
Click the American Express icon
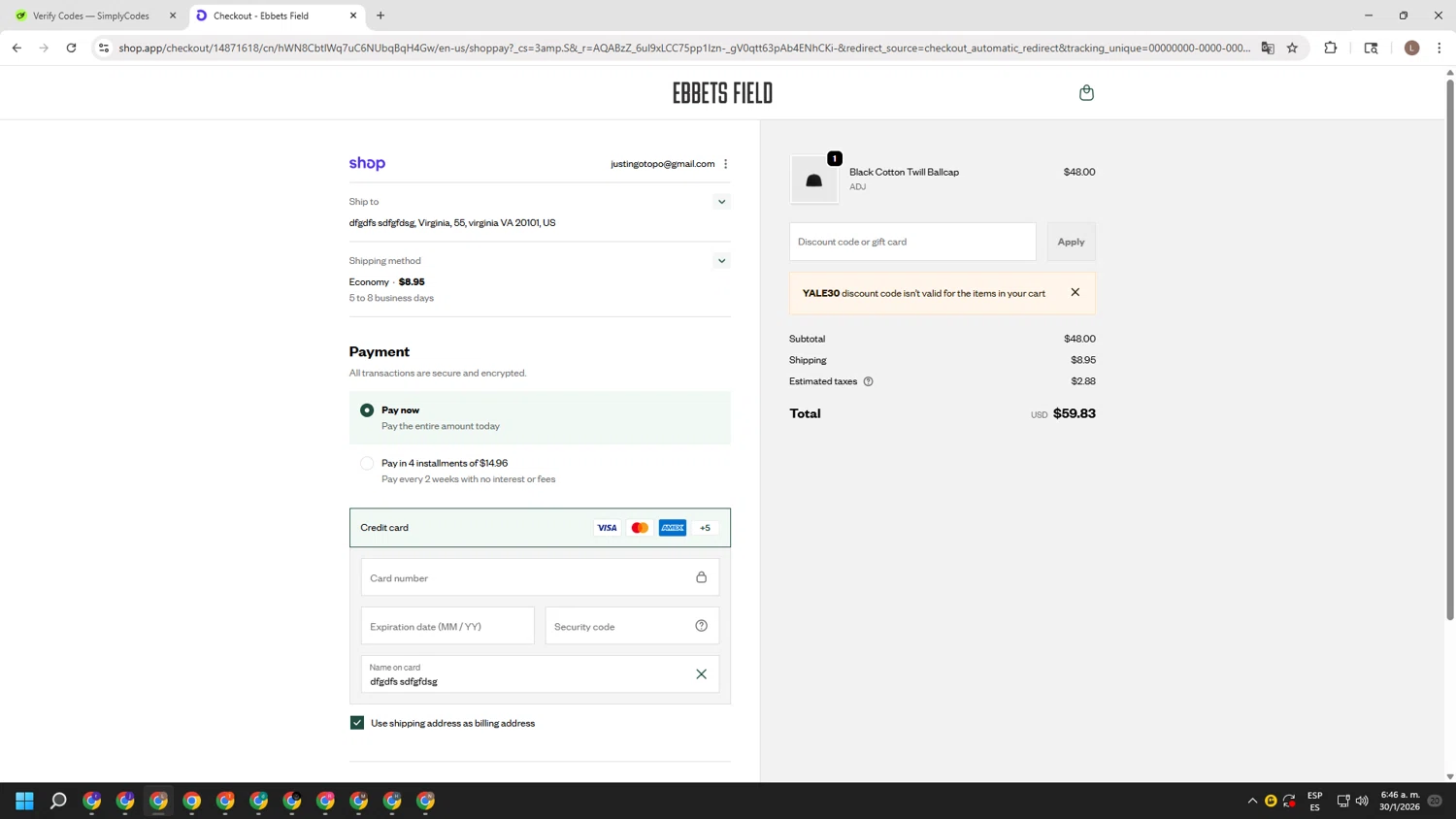673,528
